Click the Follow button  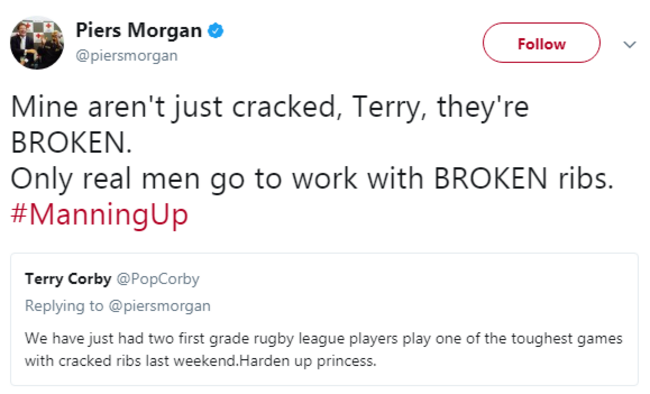(x=541, y=43)
